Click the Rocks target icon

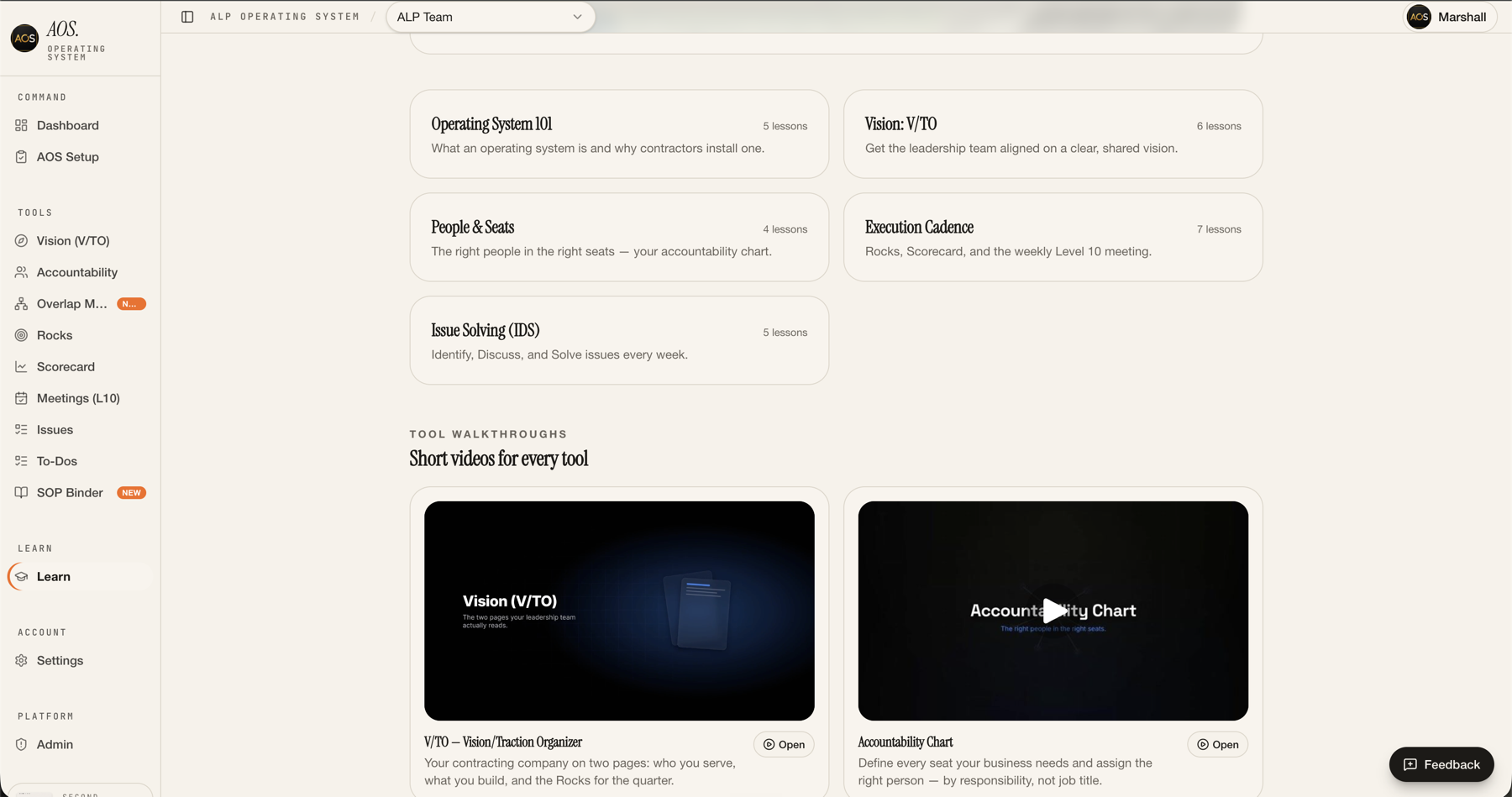point(21,335)
